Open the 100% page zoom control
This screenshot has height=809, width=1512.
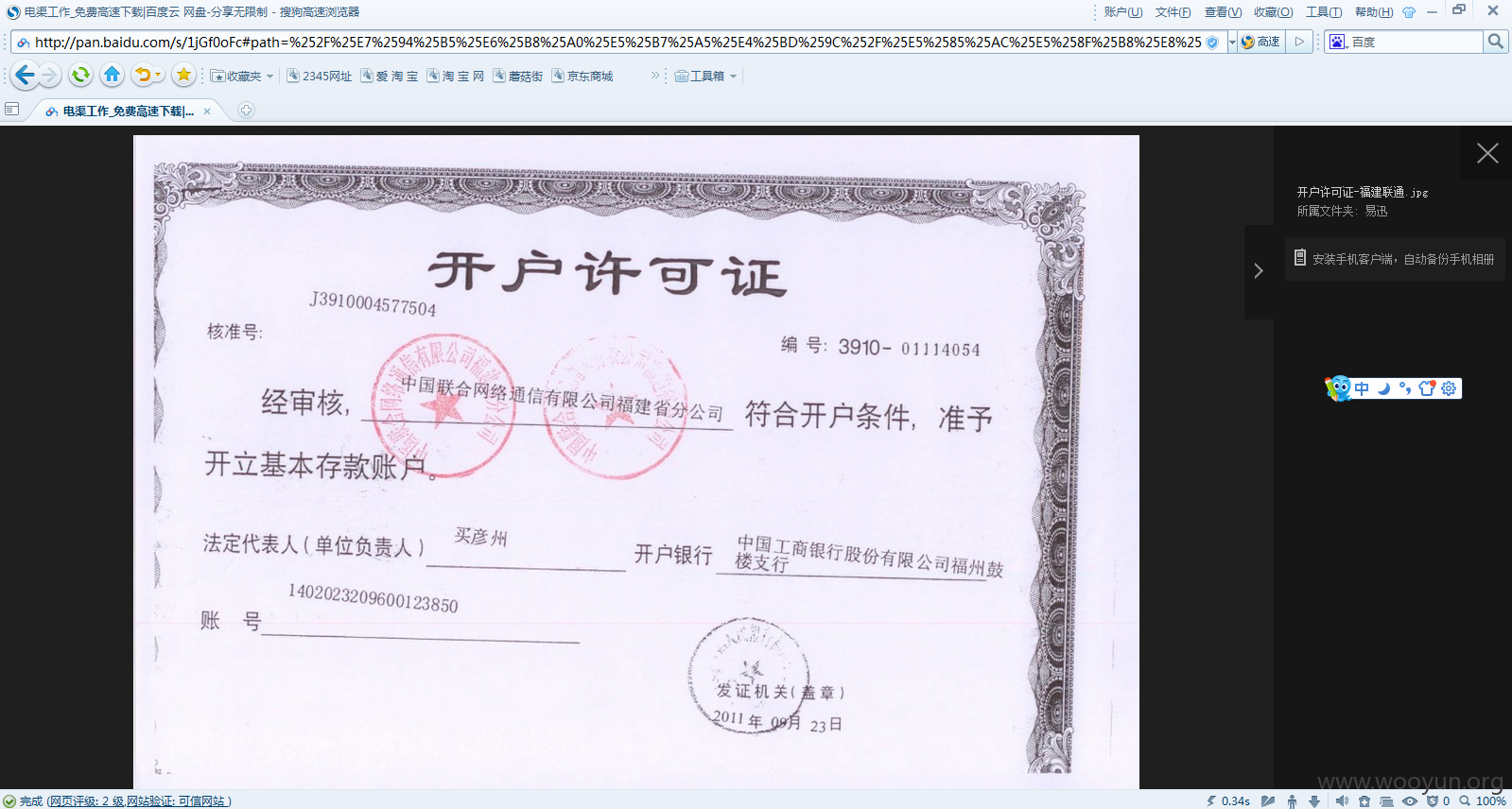pos(1483,800)
